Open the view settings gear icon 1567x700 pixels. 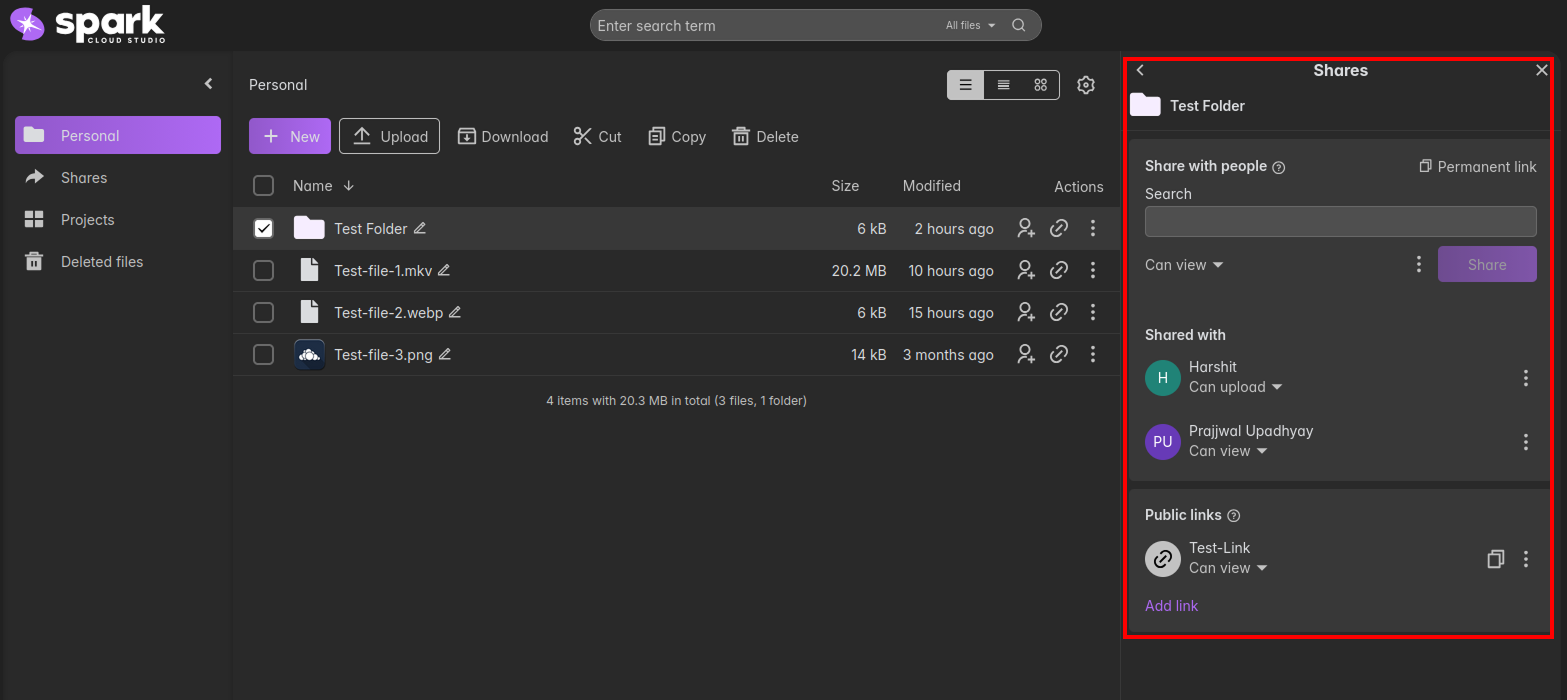[1086, 85]
